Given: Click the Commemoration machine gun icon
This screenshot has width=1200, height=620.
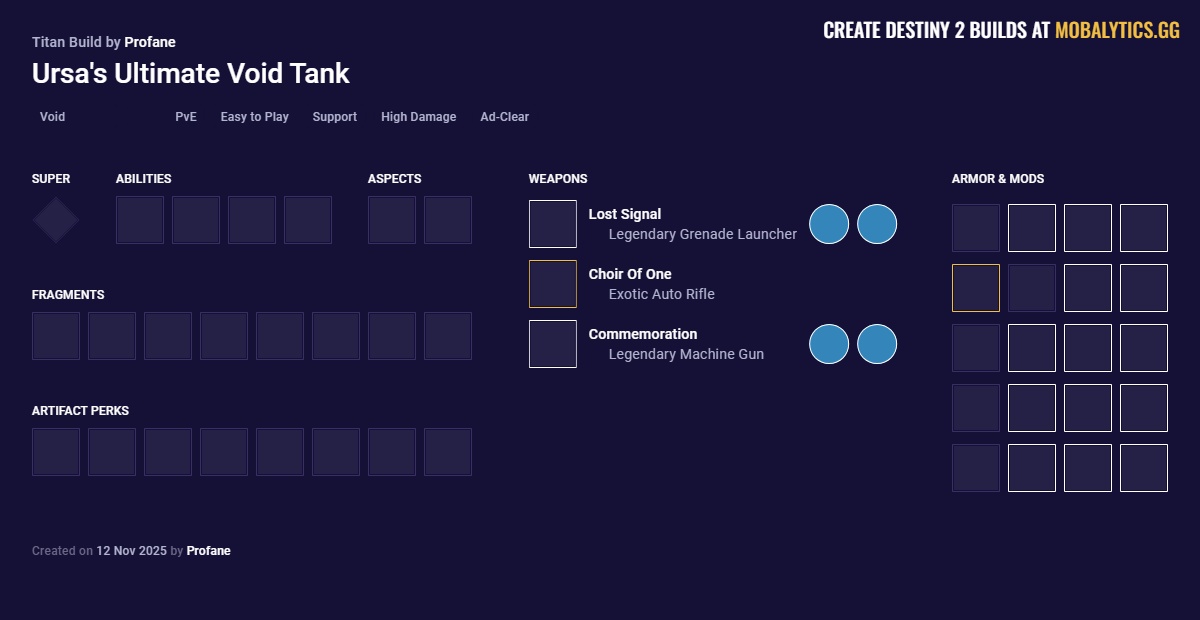Looking at the screenshot, I should tap(553, 344).
